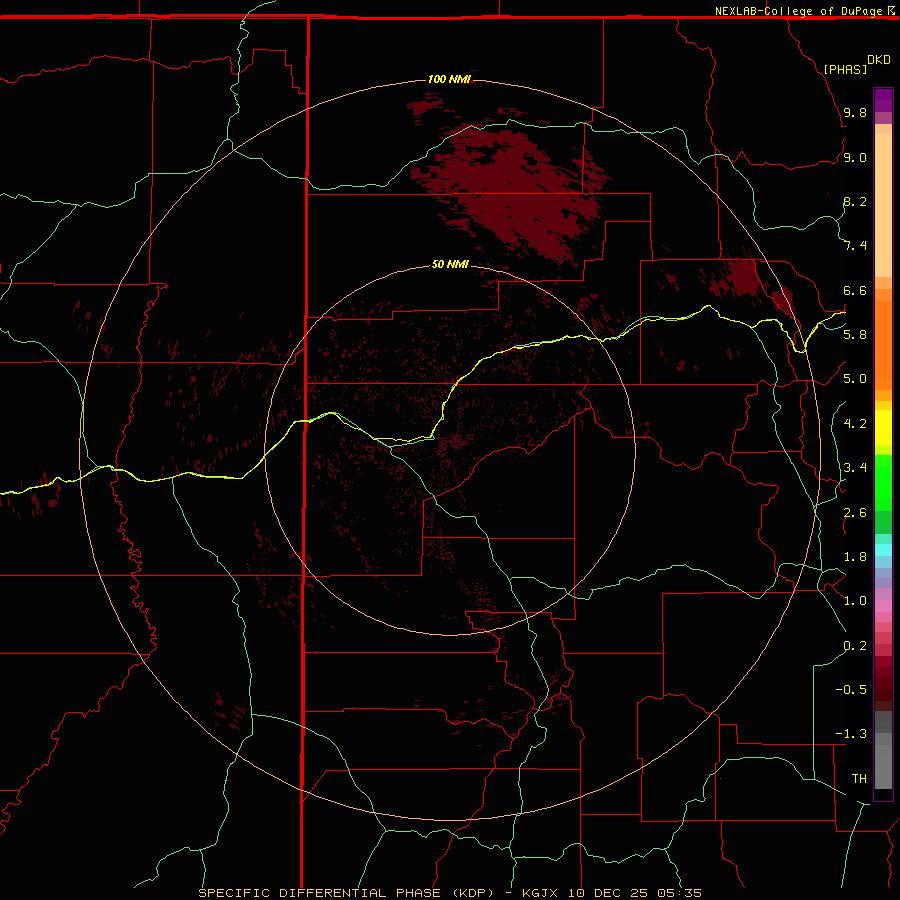Viewport: 900px width, 900px height.
Task: Click the 3.4 scale value
Action: (855, 468)
